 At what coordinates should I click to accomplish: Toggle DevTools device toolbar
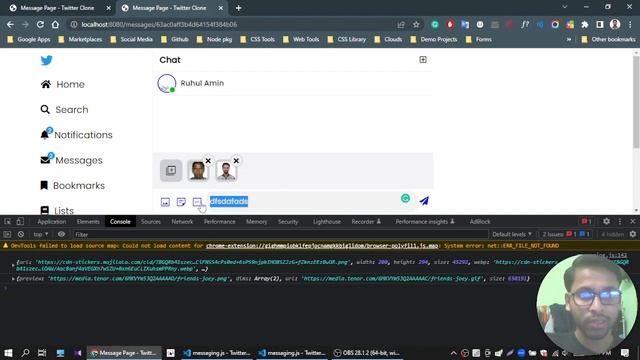pyautogui.click(x=20, y=222)
